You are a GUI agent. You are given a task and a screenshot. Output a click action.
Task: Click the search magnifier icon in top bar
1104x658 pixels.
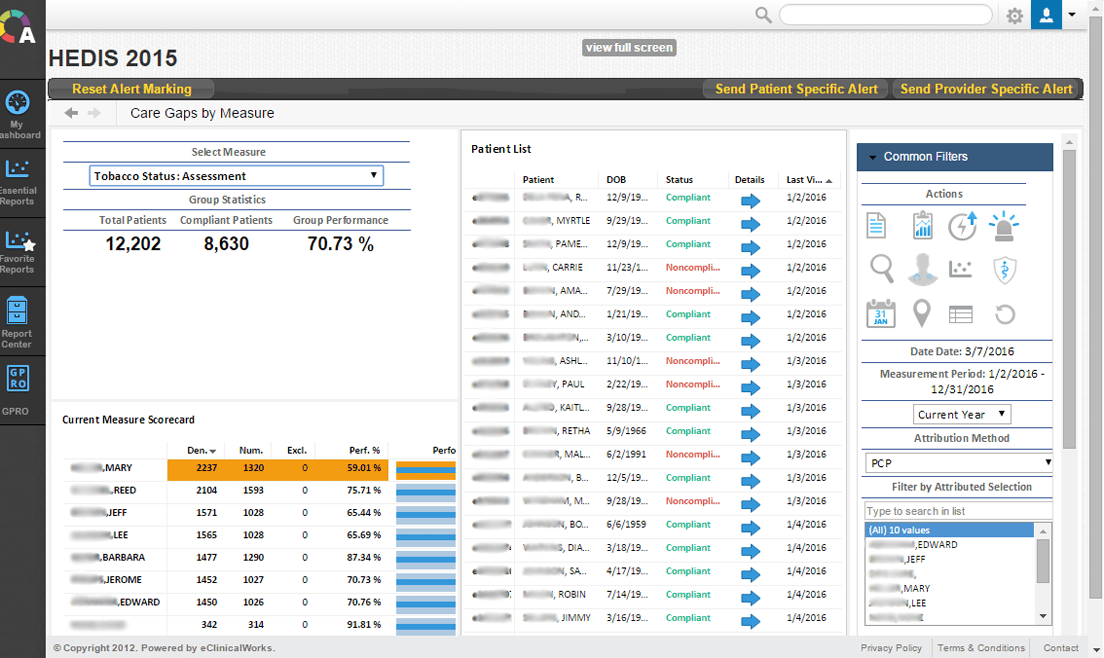tap(763, 15)
